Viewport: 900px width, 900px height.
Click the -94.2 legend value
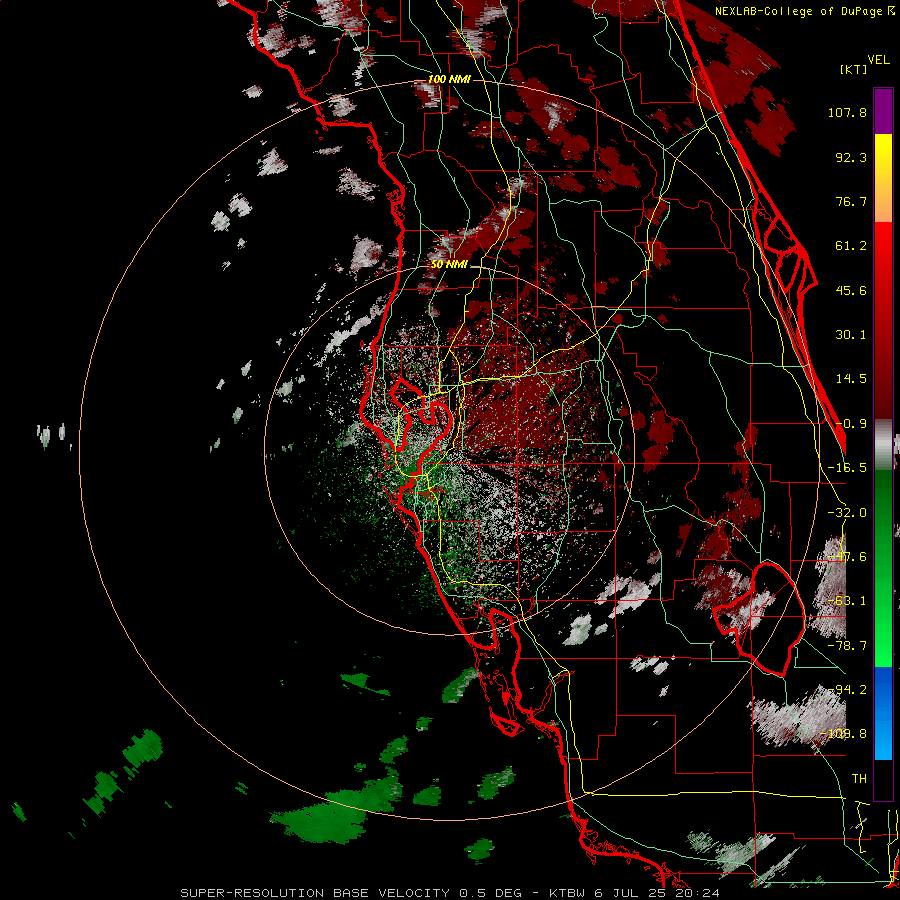coord(847,690)
